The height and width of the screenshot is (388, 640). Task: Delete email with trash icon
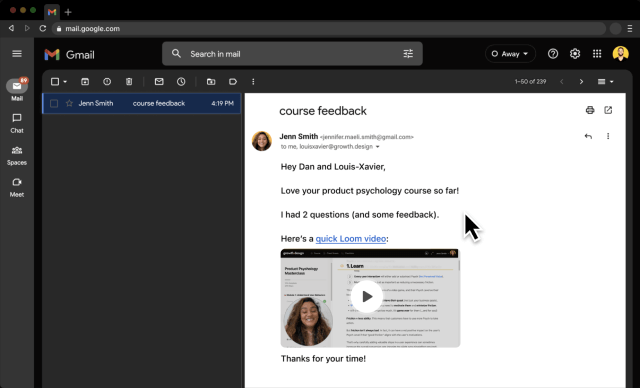click(x=129, y=82)
